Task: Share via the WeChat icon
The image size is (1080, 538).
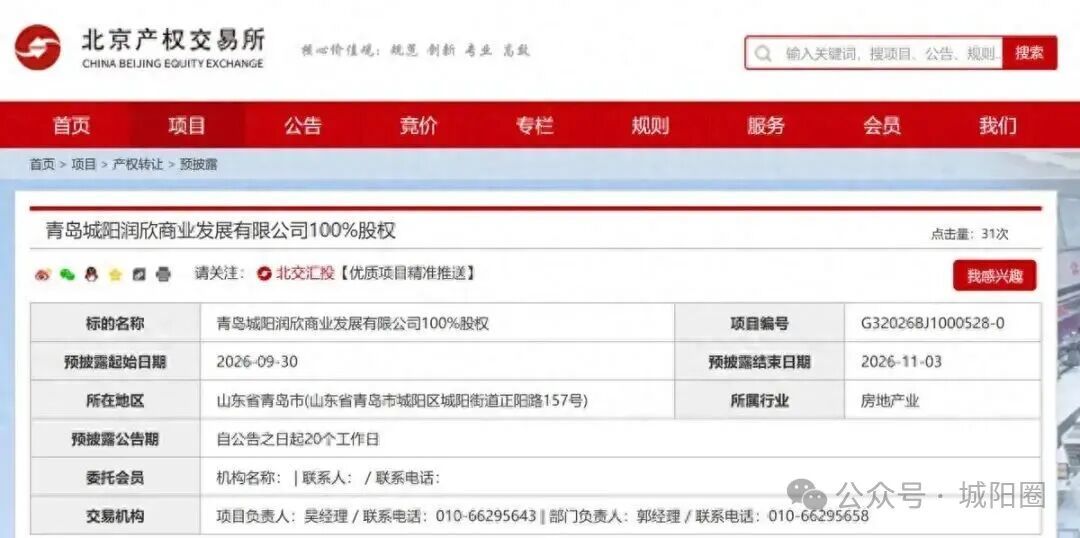Action: coord(67,274)
